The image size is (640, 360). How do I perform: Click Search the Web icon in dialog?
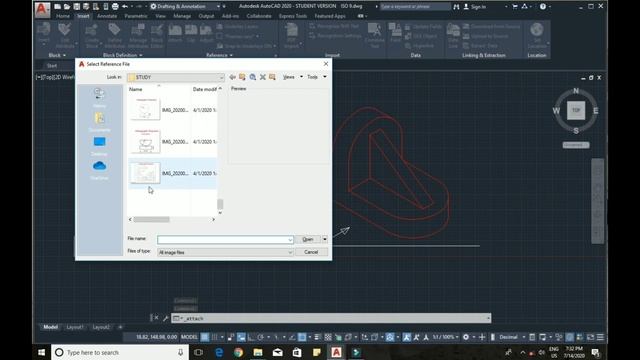tap(253, 77)
